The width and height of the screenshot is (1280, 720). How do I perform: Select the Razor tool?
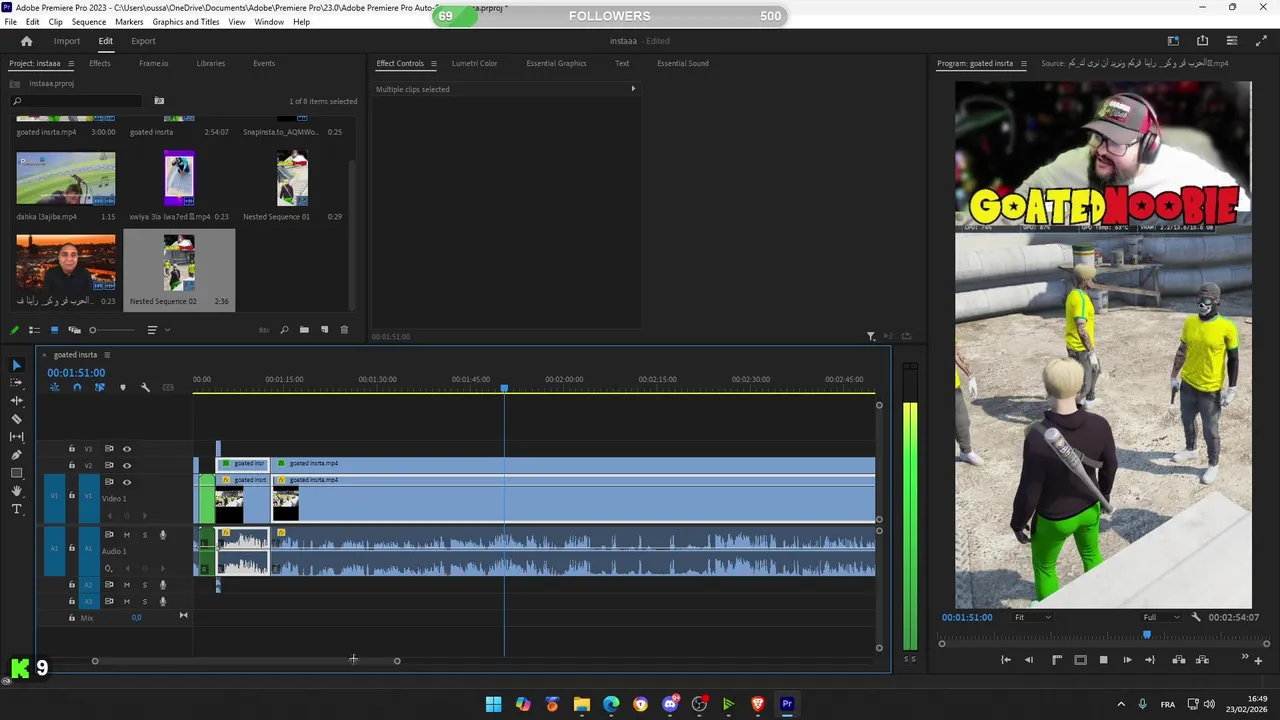coord(16,419)
